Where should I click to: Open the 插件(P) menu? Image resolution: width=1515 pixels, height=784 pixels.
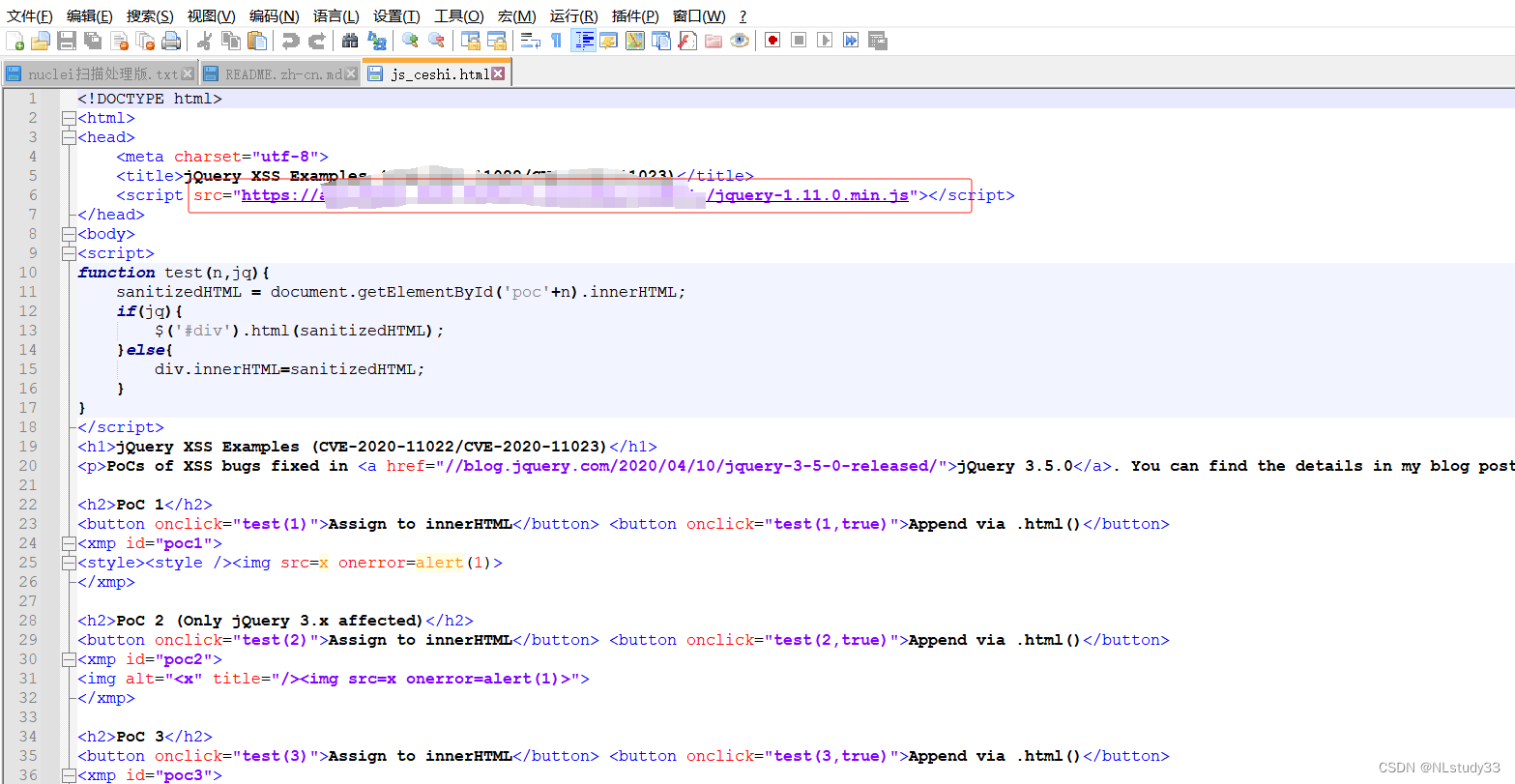(635, 16)
